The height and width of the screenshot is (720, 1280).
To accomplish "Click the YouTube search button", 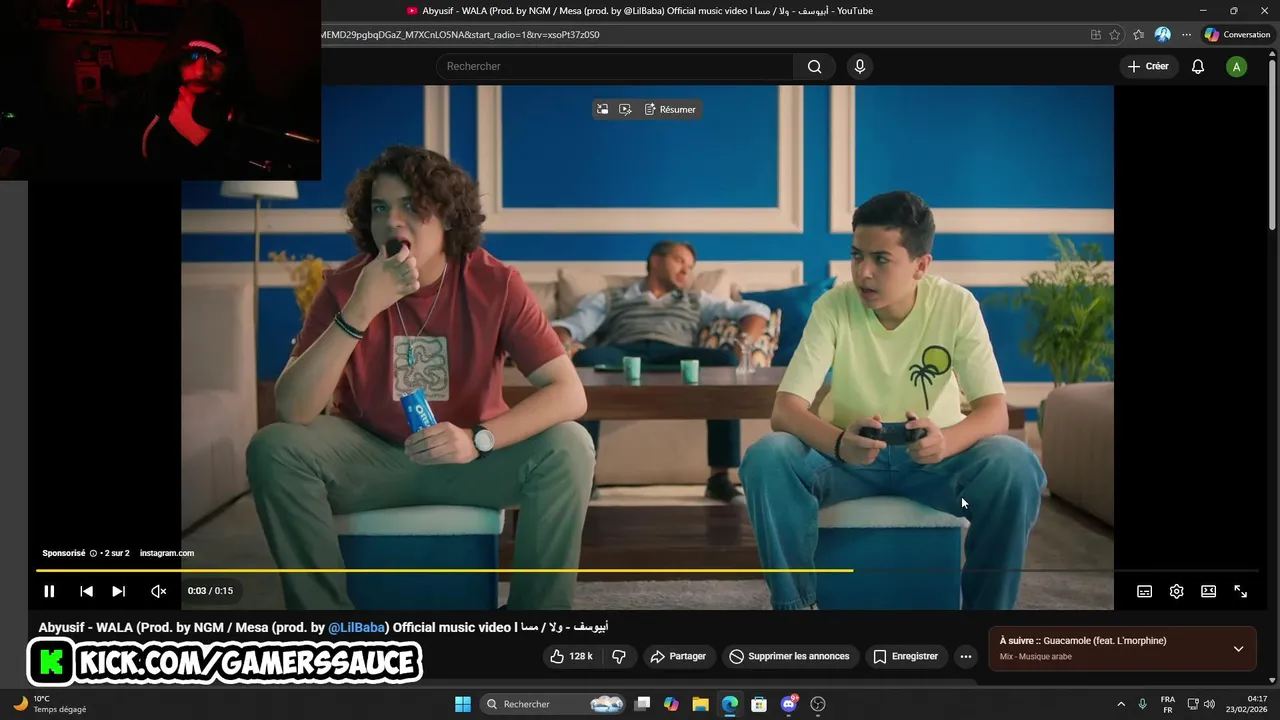I will pyautogui.click(x=814, y=67).
